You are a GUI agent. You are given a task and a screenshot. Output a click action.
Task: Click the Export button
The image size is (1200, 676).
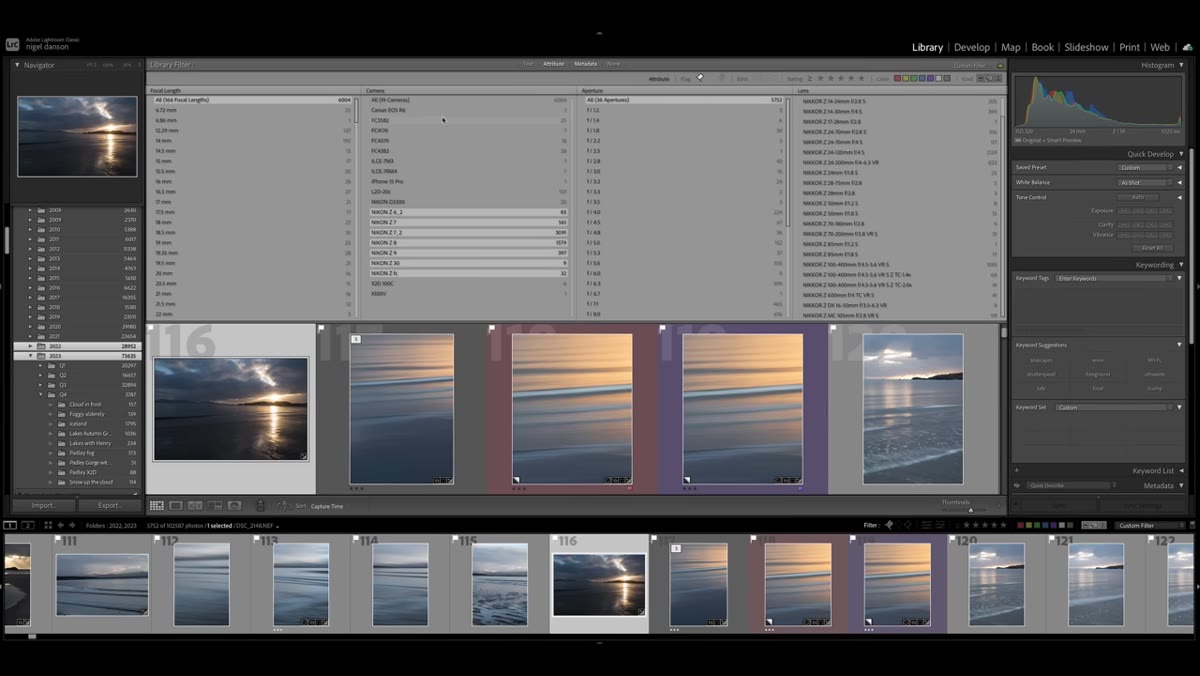[x=110, y=506]
